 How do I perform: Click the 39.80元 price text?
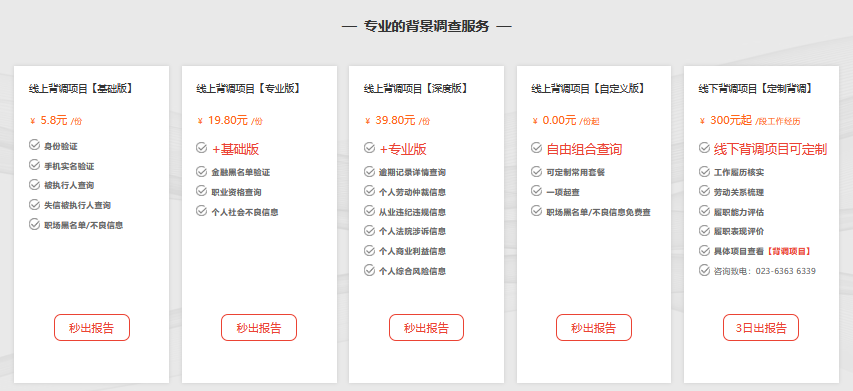[x=395, y=120]
